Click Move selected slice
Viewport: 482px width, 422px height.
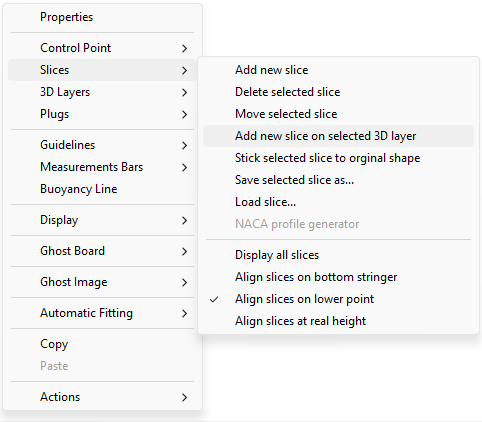[x=338, y=114]
